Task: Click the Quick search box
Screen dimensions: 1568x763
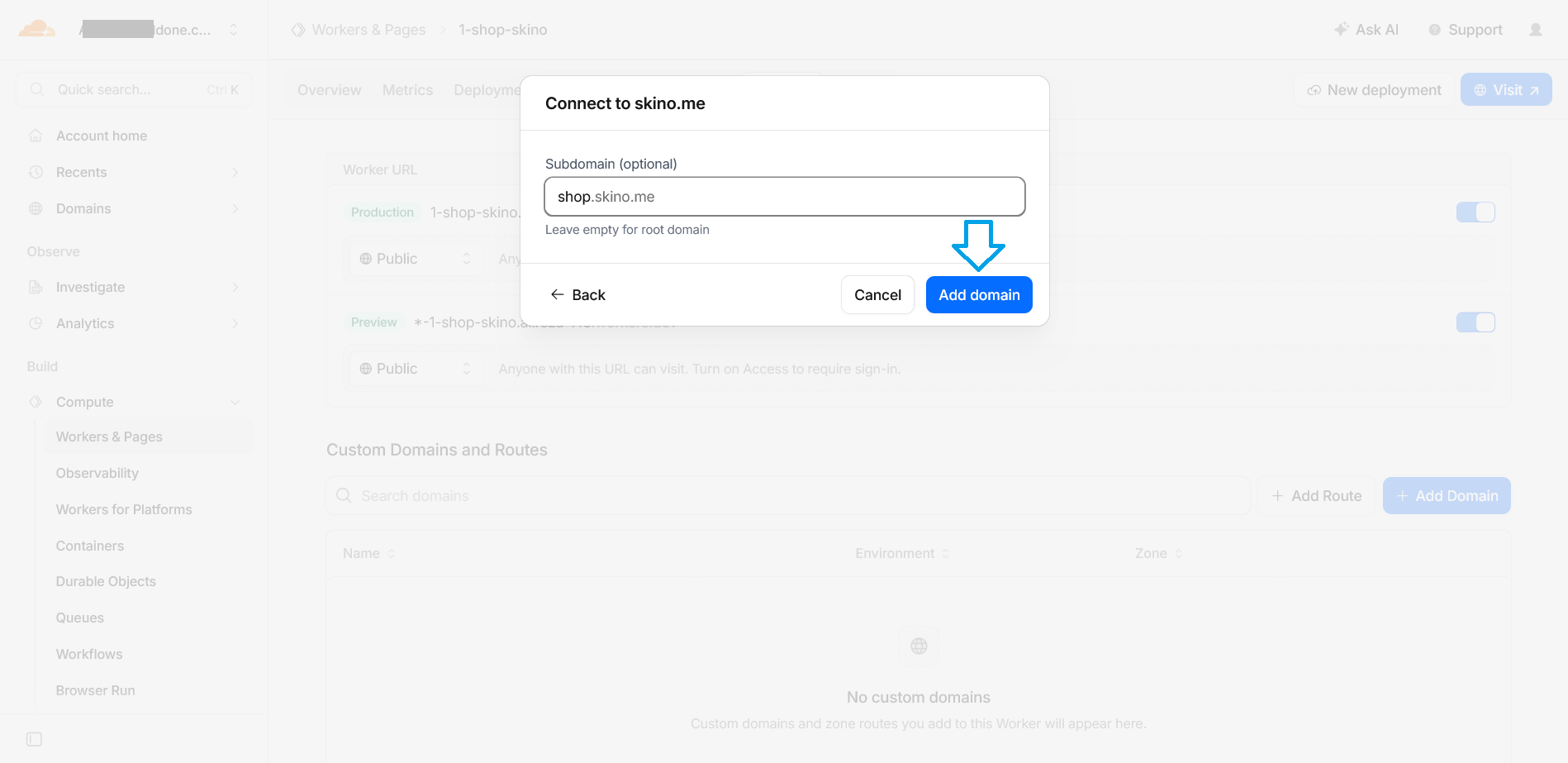Action: [134, 89]
